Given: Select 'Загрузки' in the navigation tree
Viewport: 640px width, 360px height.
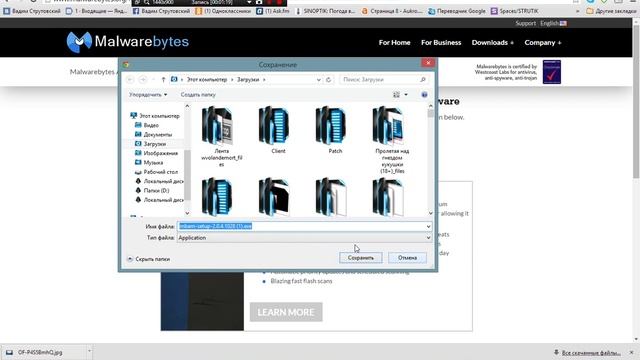Looking at the screenshot, I should pos(150,144).
